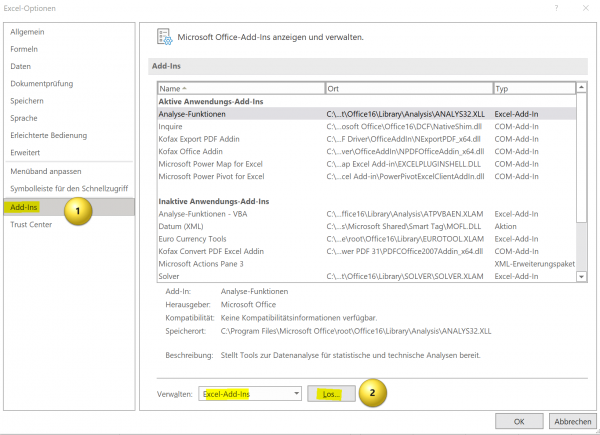Confirm with the OK button

tap(519, 421)
